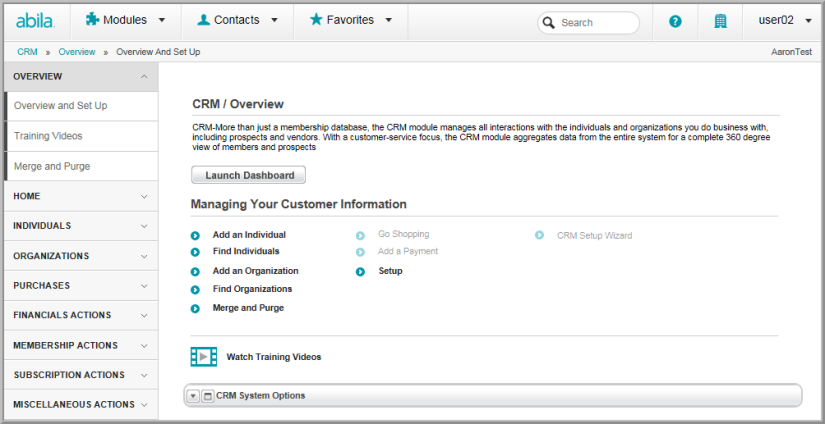Click arrow icon beside Go Shopping
This screenshot has width=825, height=424.
(x=360, y=236)
